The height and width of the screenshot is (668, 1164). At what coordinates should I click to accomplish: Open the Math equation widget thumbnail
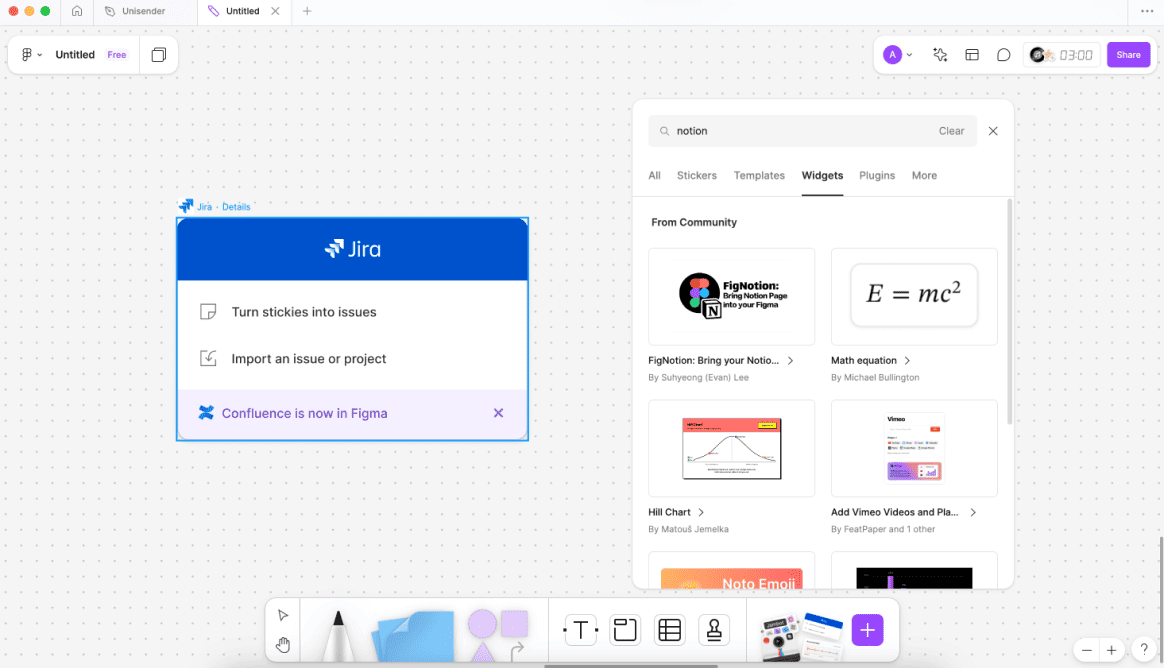coord(914,297)
